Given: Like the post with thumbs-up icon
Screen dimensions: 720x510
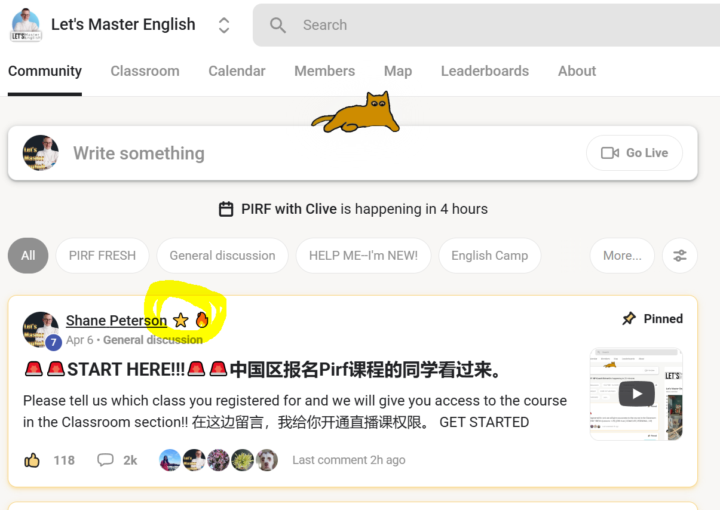Looking at the screenshot, I should point(32,460).
